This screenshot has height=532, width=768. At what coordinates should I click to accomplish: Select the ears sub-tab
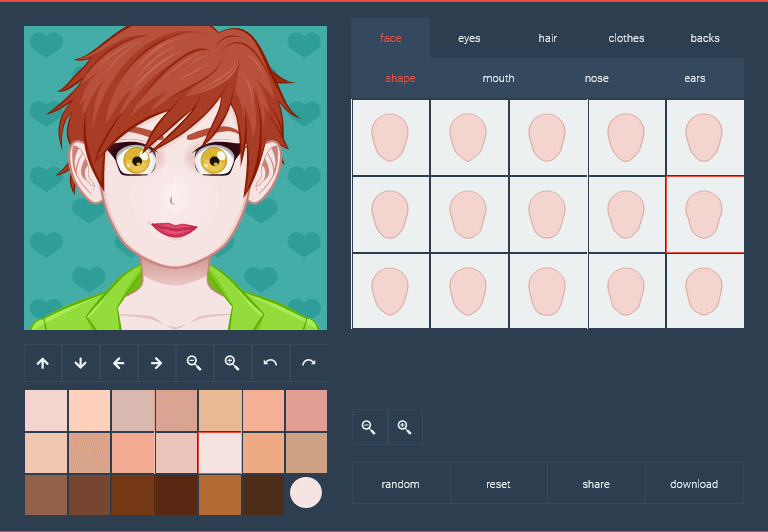point(695,78)
